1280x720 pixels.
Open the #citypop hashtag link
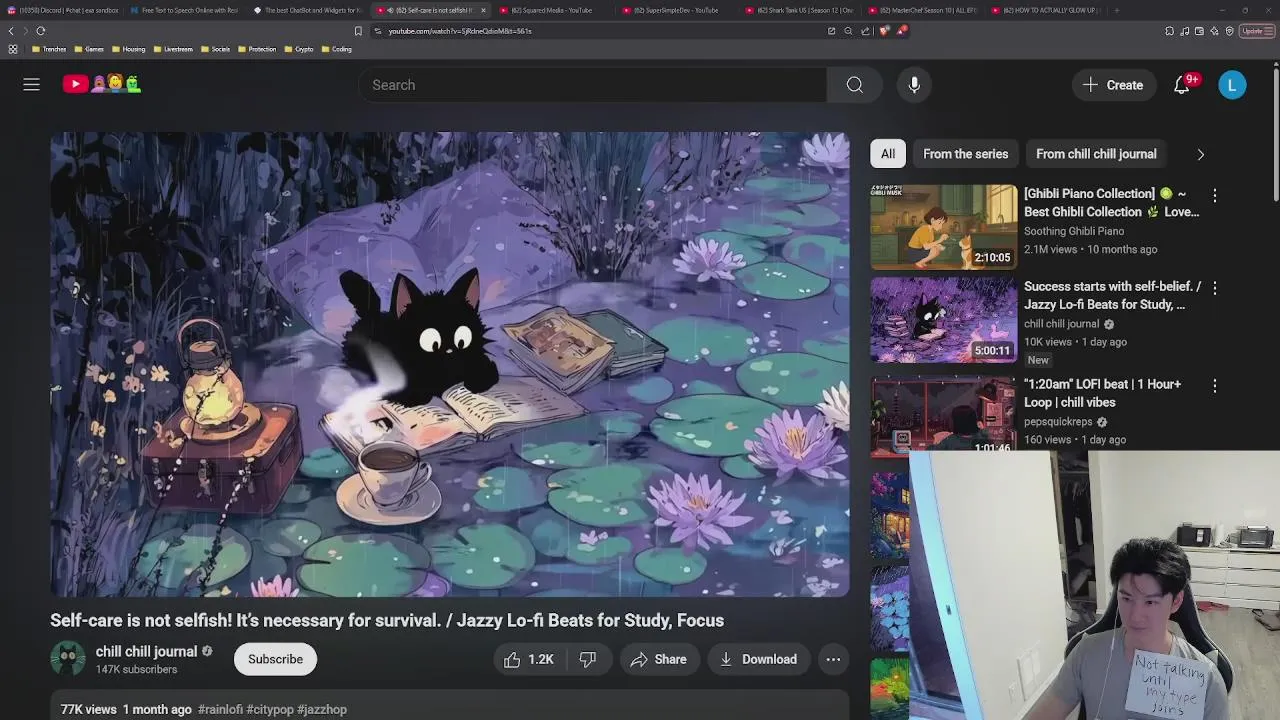(x=270, y=709)
